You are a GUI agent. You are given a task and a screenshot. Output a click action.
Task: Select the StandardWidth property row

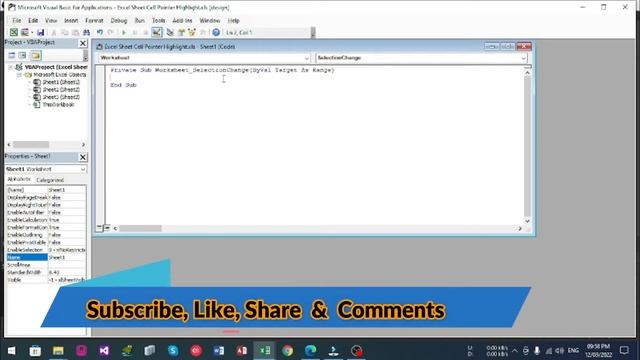pyautogui.click(x=46, y=272)
